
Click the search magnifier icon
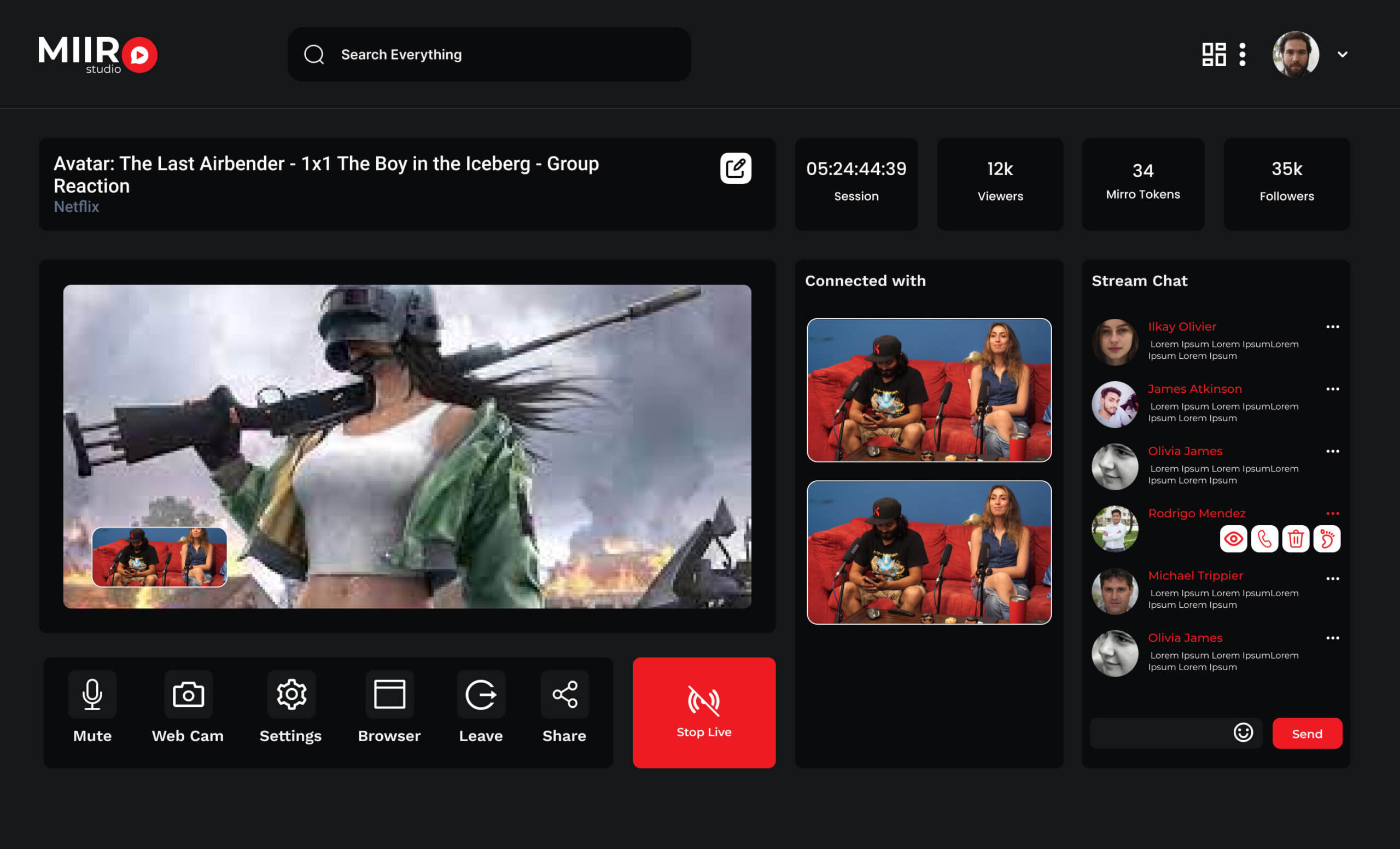314,55
